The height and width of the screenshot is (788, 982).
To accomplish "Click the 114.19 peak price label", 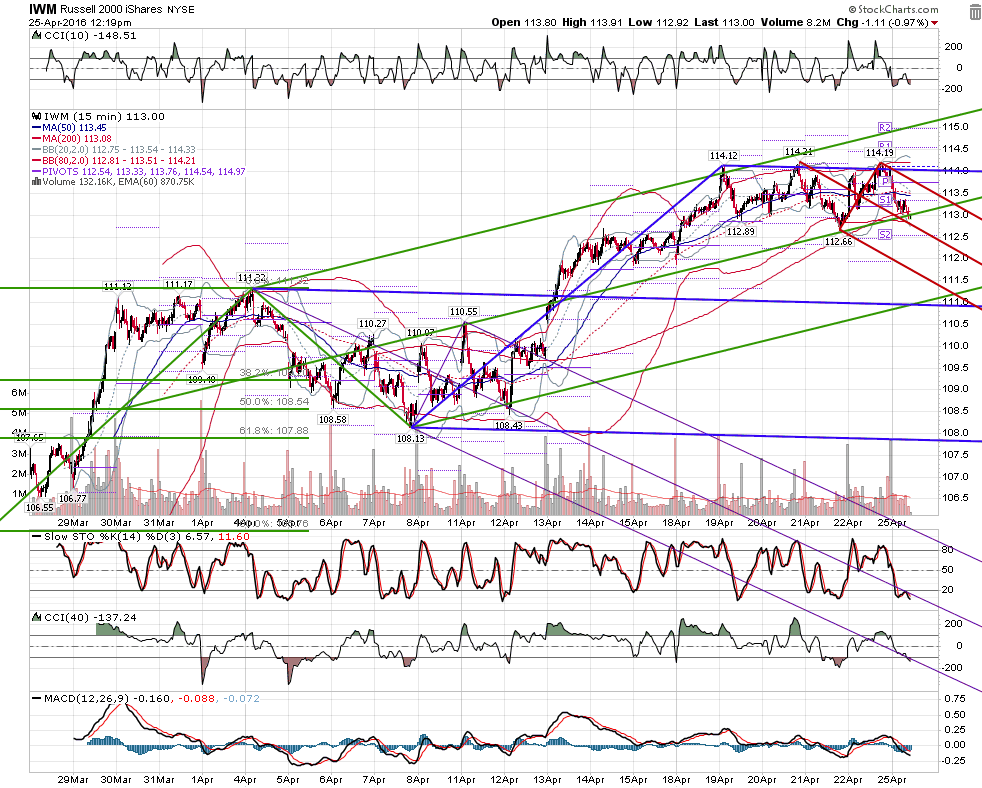I will 879,153.
